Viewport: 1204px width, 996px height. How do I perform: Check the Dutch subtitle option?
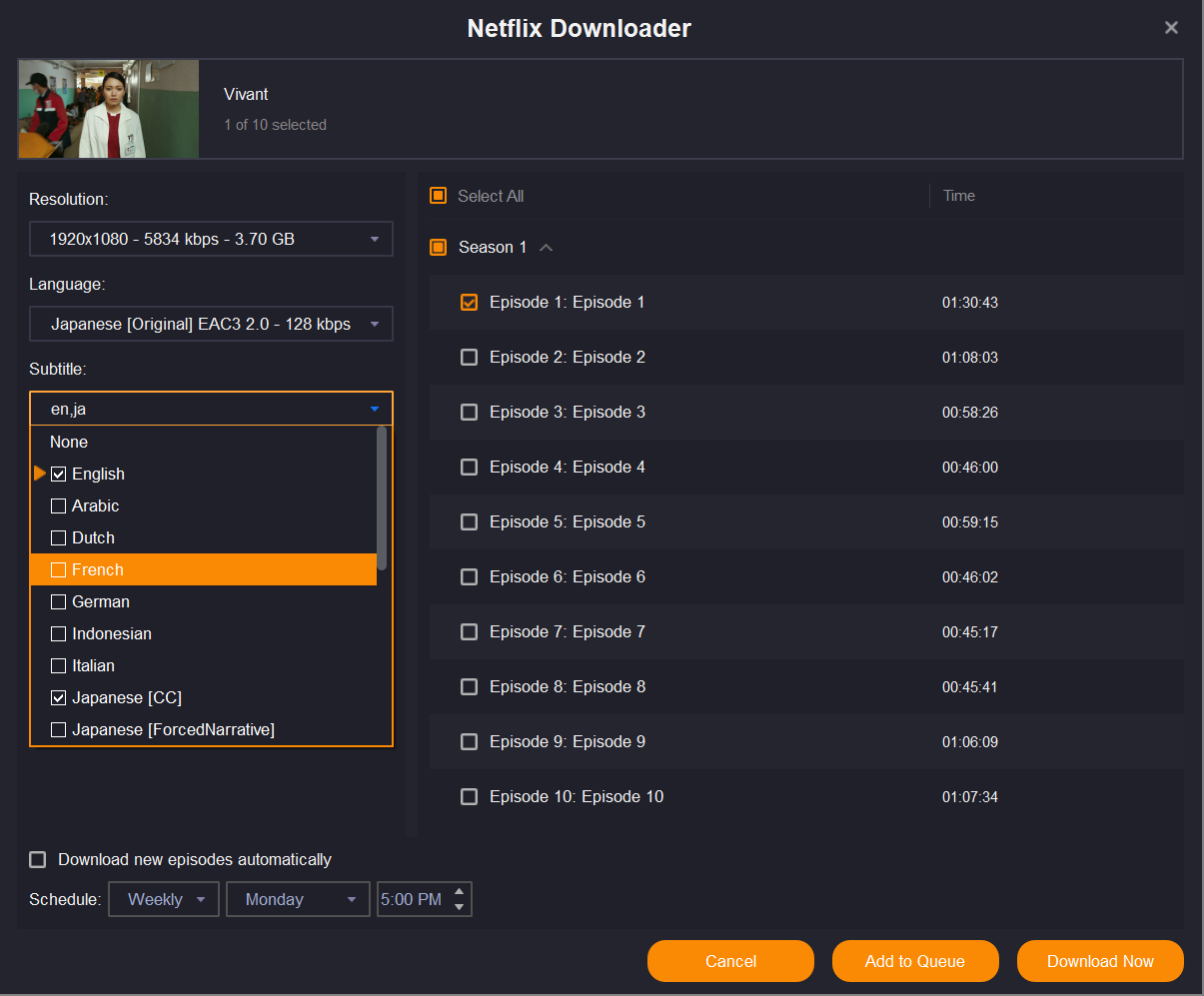(58, 537)
